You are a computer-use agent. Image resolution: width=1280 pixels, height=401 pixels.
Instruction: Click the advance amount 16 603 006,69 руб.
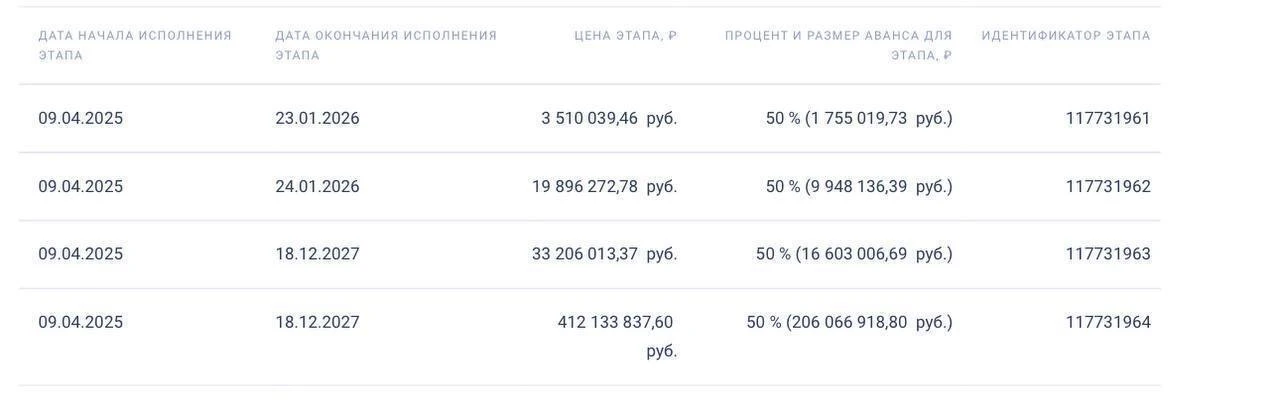(x=853, y=254)
